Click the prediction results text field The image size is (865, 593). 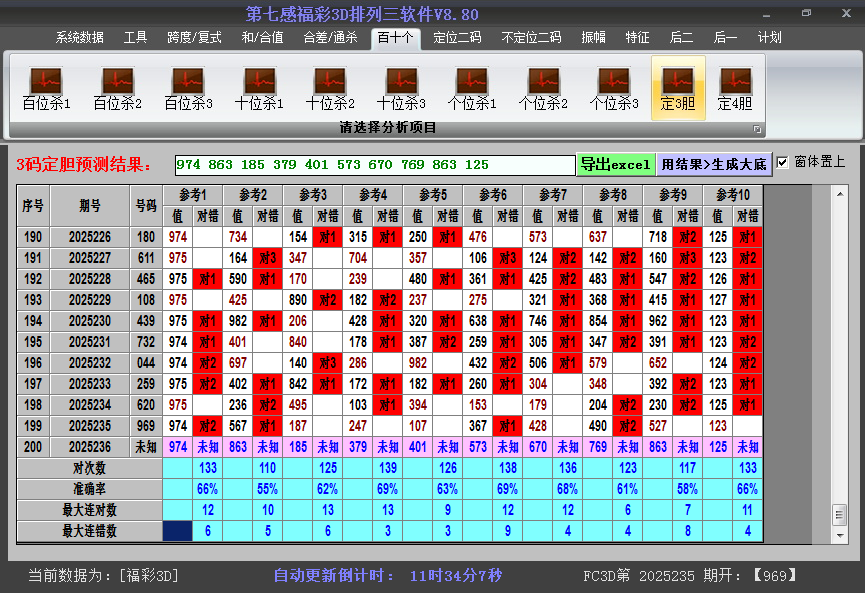374,164
